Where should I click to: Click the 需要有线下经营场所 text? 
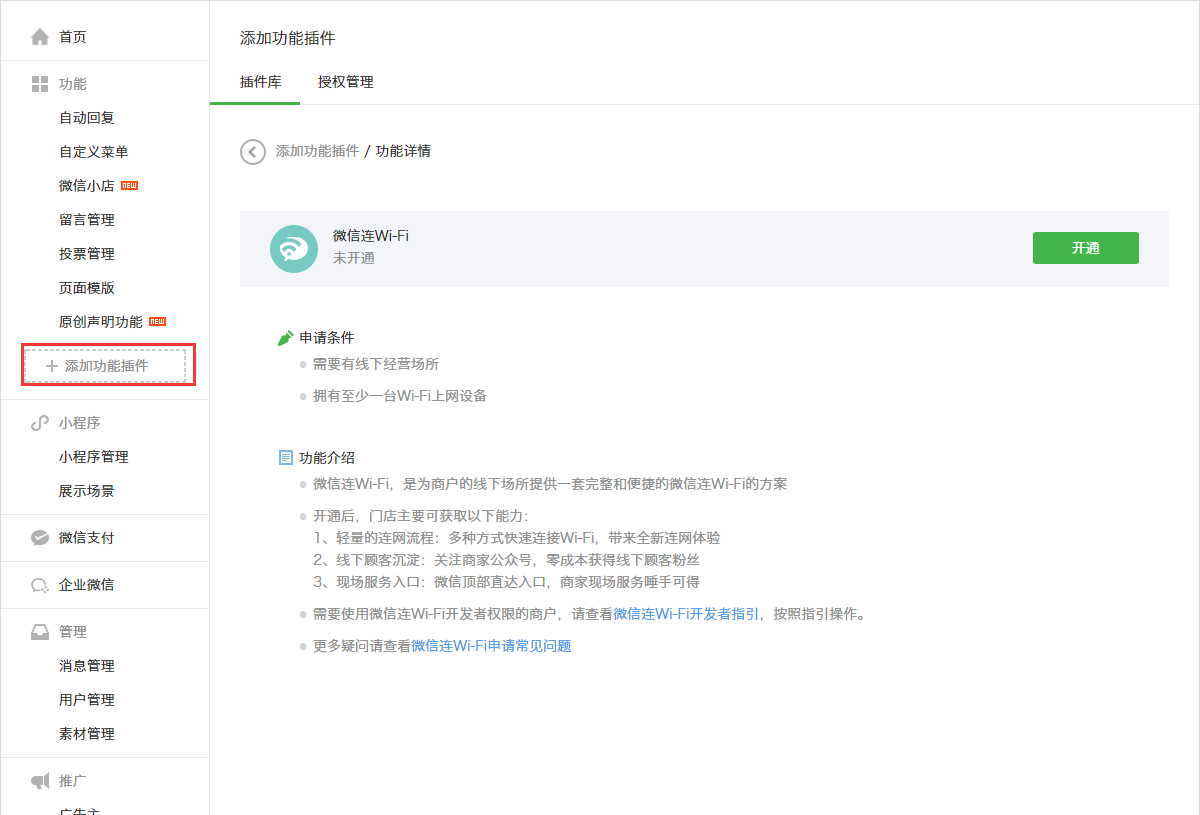[x=376, y=364]
